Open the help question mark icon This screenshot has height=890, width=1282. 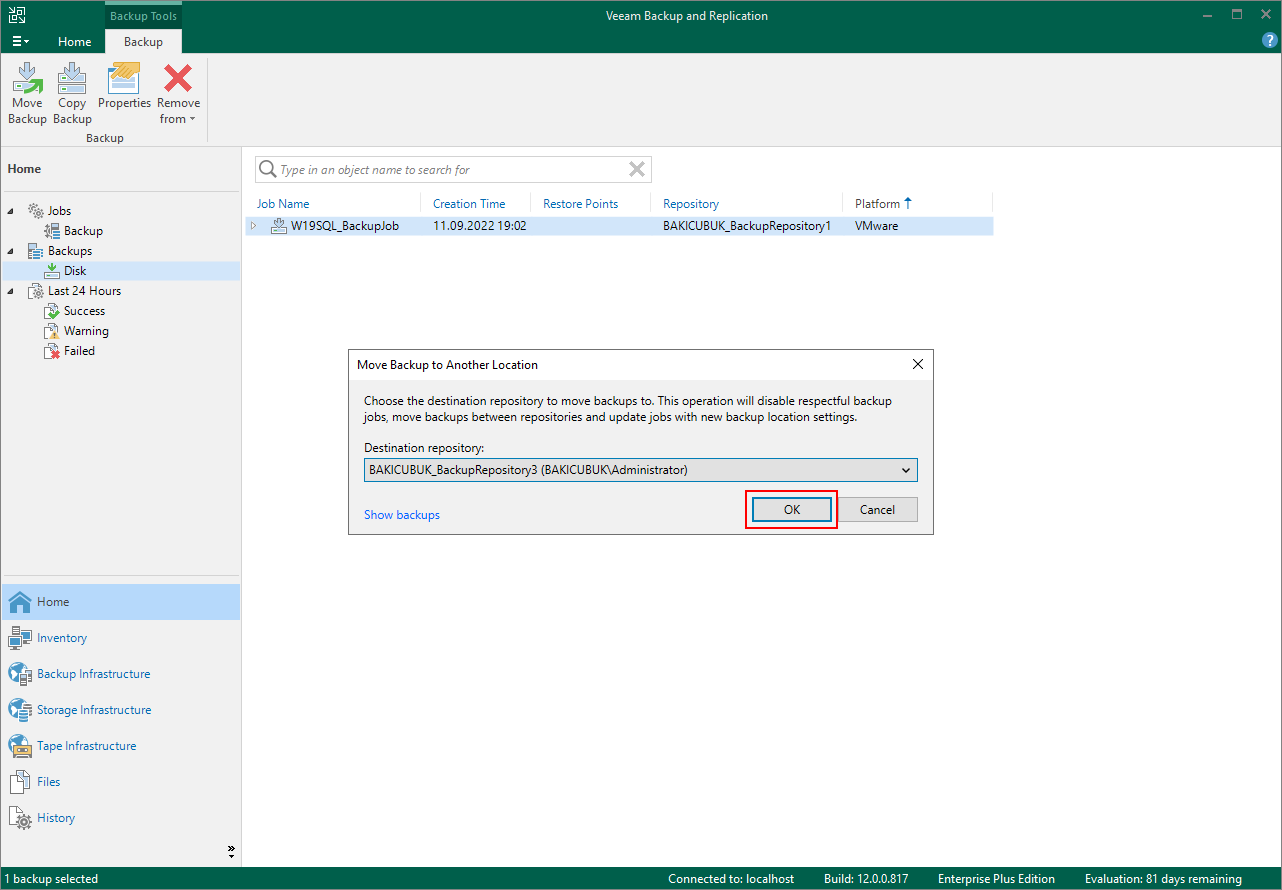(1270, 41)
